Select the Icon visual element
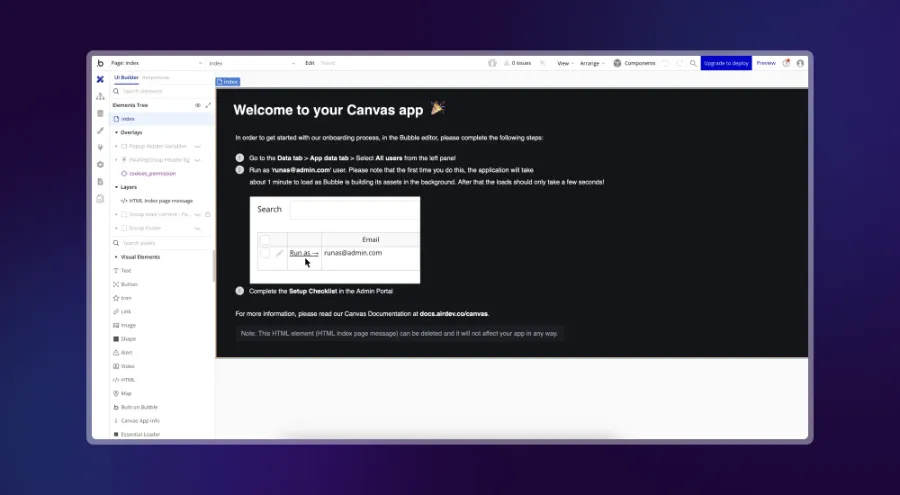900x495 pixels. (x=122, y=298)
